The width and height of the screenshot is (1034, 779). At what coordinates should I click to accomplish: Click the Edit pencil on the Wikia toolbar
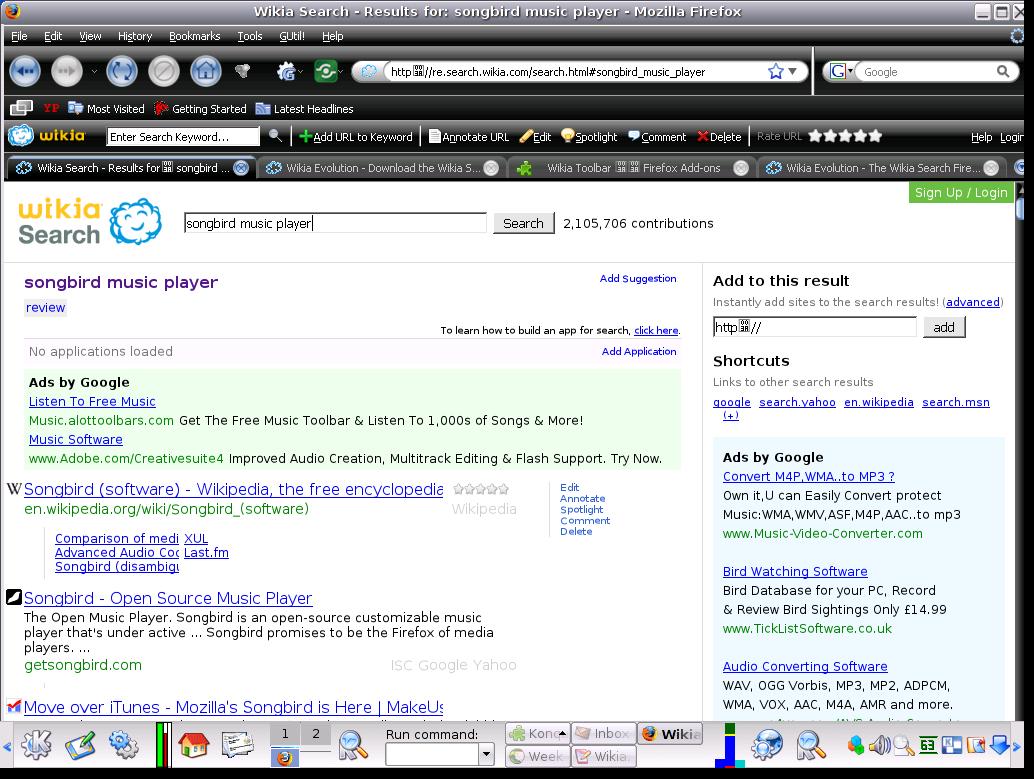[535, 137]
